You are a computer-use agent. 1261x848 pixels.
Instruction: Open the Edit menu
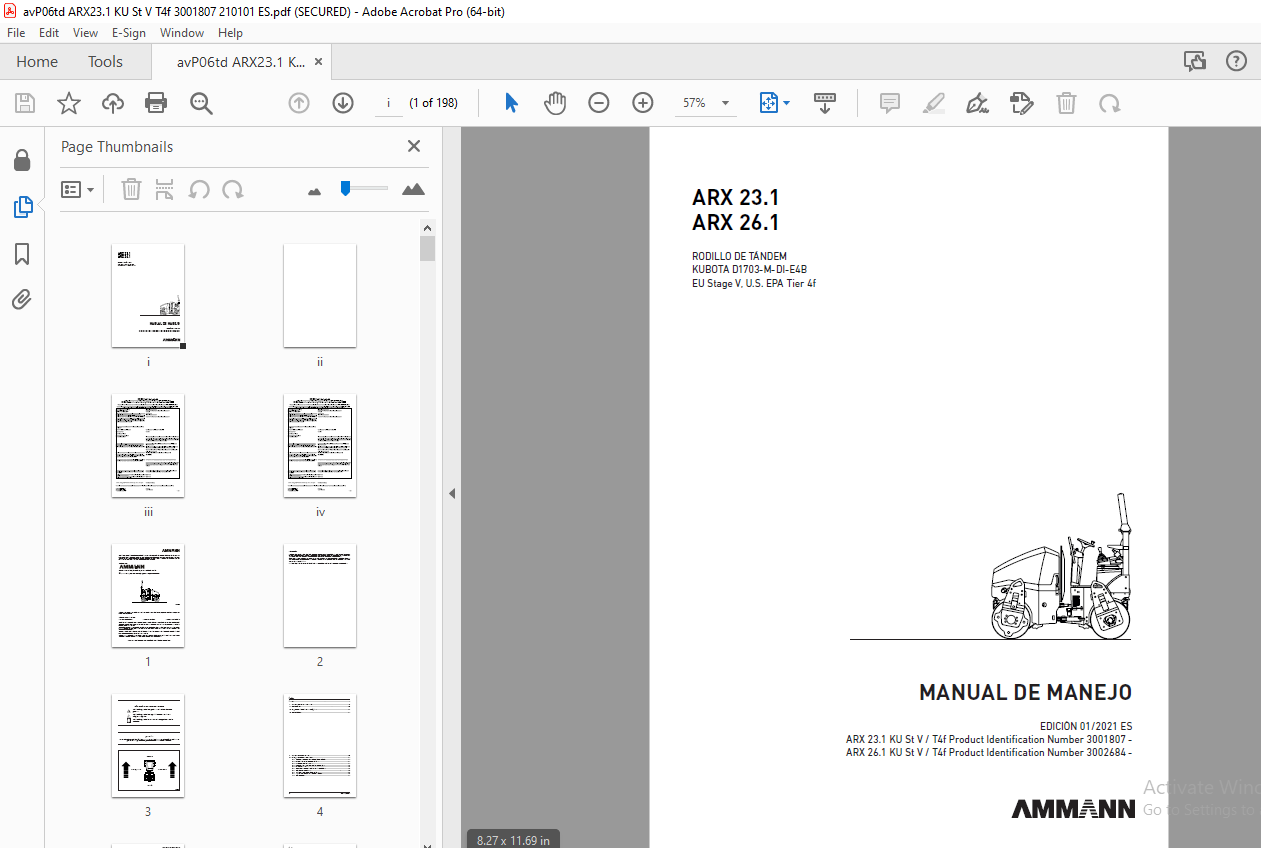tap(49, 33)
